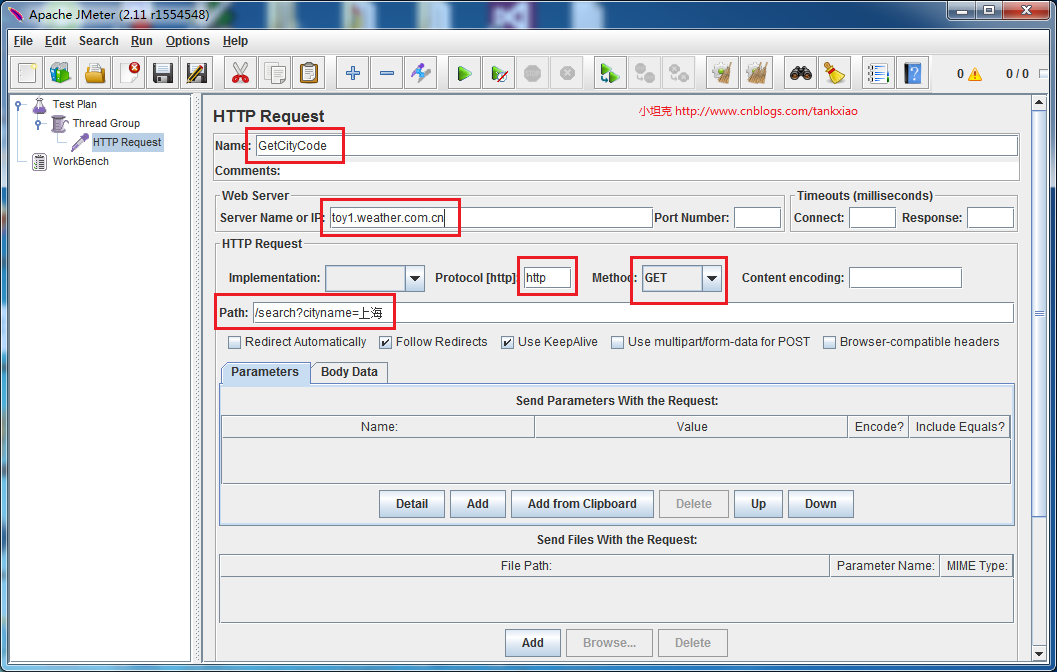Click the right-side vertical scrollbar
The width and height of the screenshot is (1057, 672).
pos(1039,400)
